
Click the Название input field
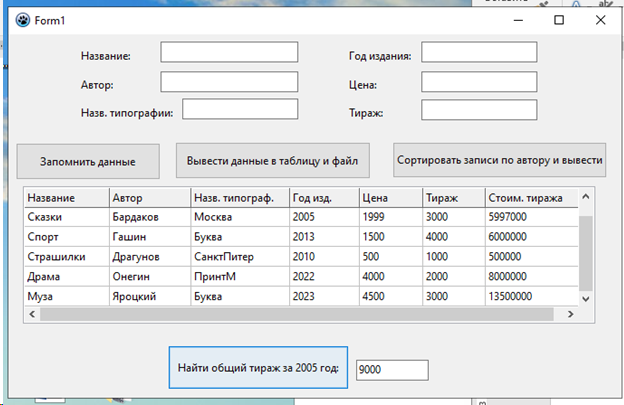(229, 53)
